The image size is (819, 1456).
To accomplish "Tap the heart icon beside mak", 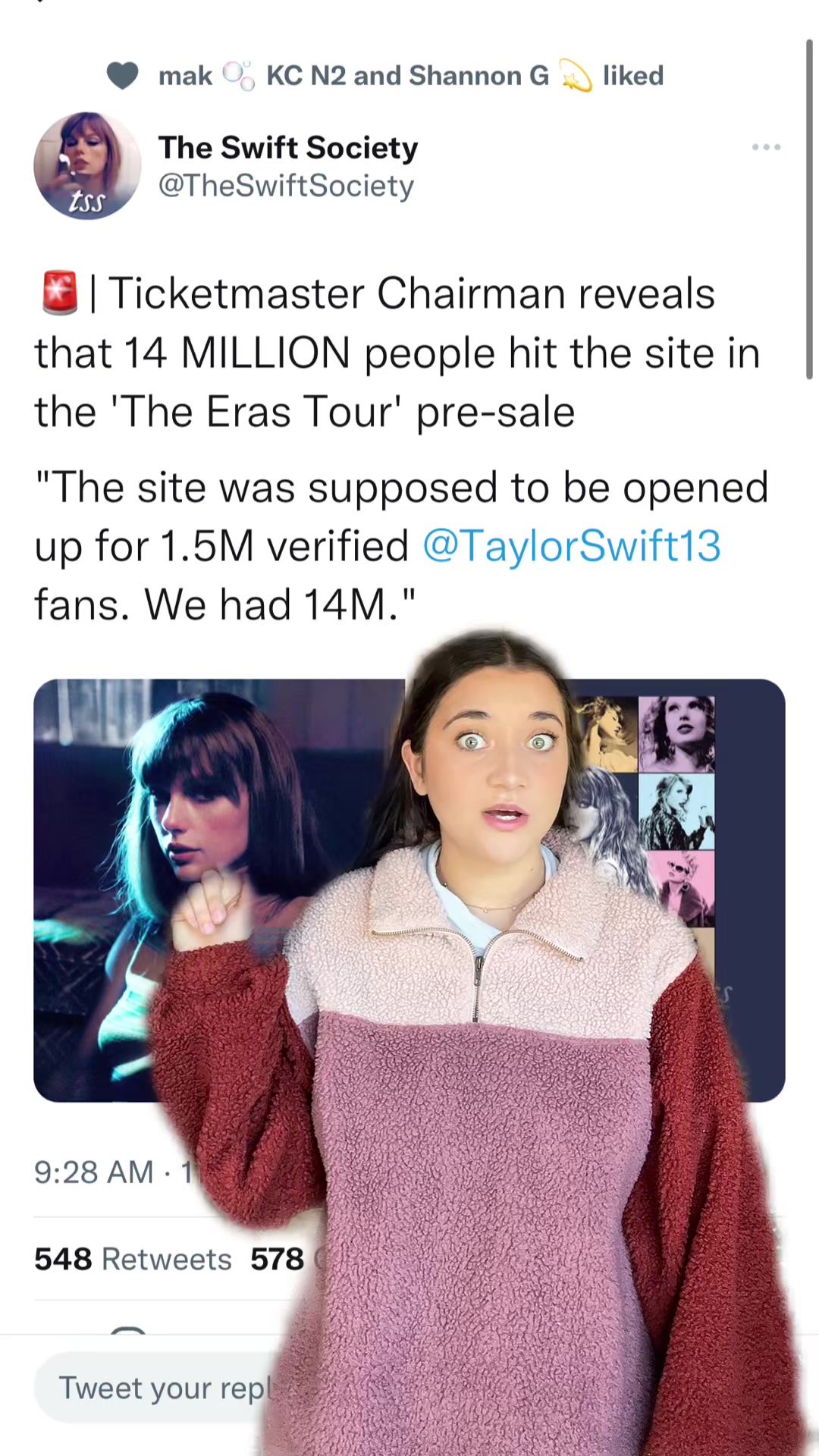I will pyautogui.click(x=122, y=76).
